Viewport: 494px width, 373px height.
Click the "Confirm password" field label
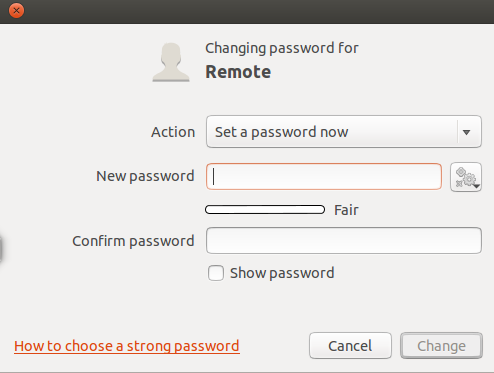tap(133, 241)
